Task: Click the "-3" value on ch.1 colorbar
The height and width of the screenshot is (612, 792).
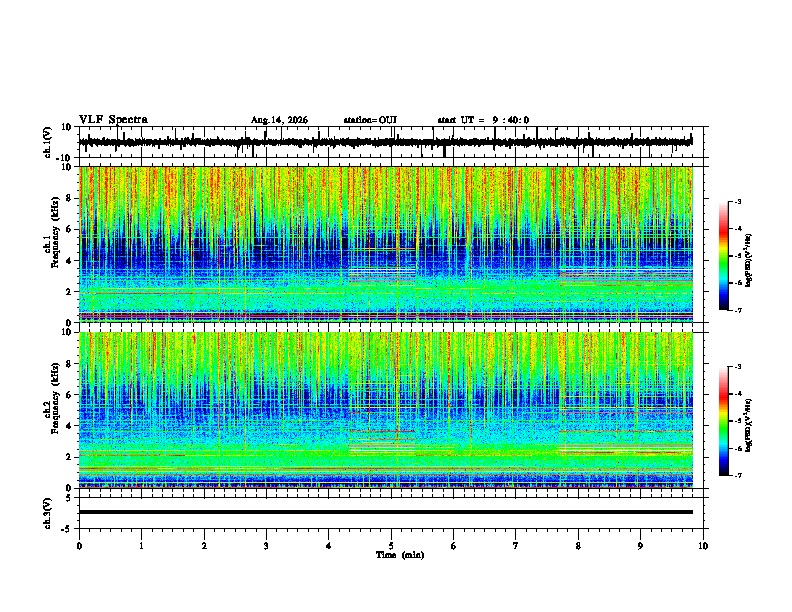Action: pos(738,201)
